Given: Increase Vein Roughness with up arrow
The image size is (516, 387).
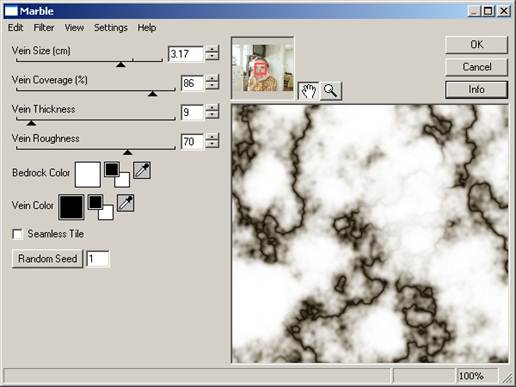Looking at the screenshot, I should 212,137.
